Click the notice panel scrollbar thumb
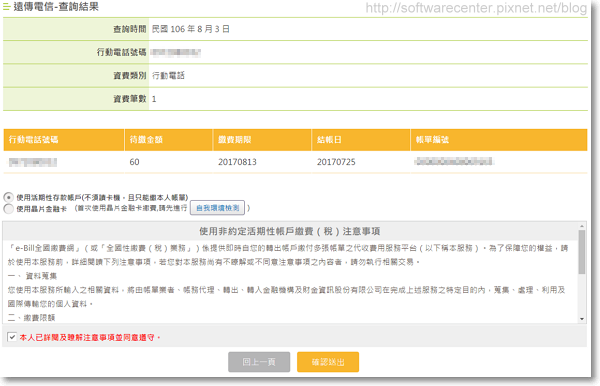This screenshot has width=600, height=386. pyautogui.click(x=582, y=252)
